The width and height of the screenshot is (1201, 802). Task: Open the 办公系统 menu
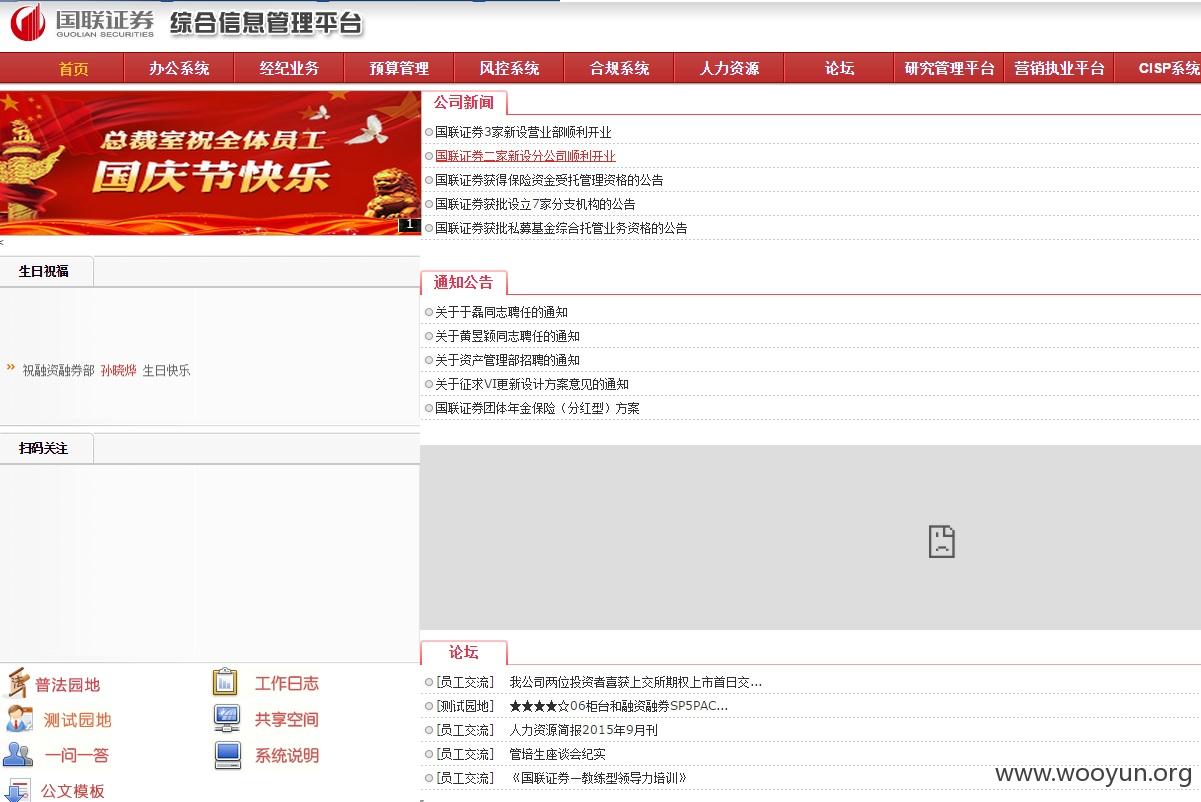point(179,69)
